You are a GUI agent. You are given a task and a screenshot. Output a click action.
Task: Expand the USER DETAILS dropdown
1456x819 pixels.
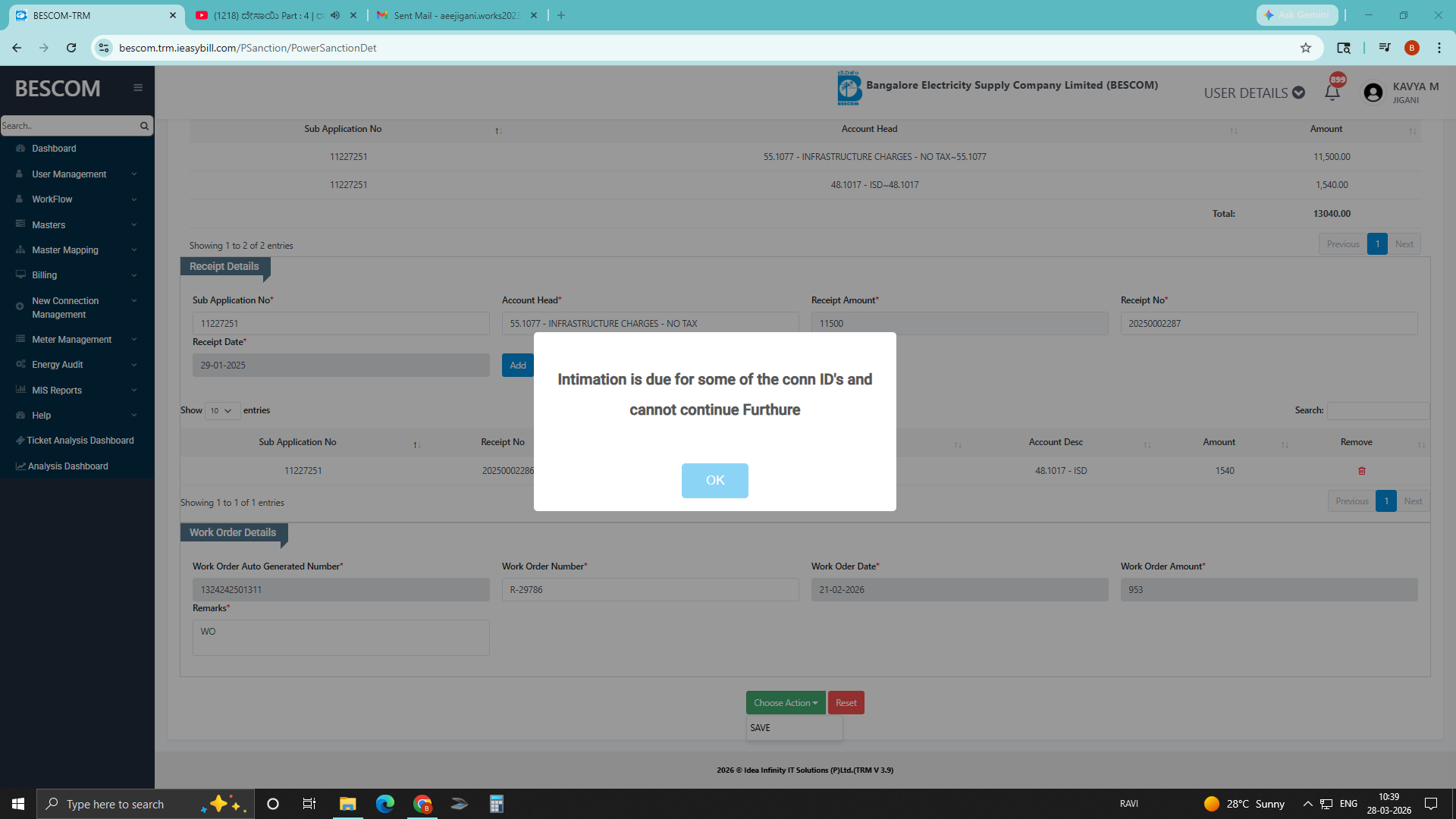pyautogui.click(x=1254, y=93)
